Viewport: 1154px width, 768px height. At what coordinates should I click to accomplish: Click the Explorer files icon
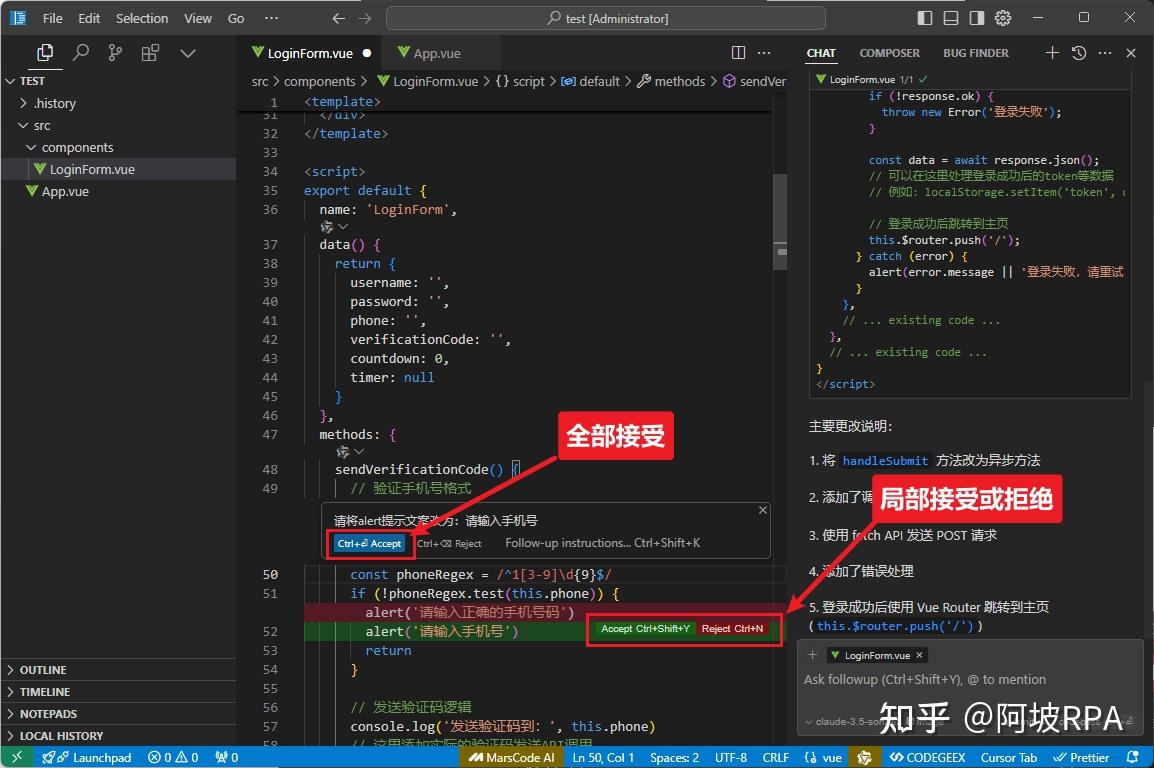click(43, 52)
